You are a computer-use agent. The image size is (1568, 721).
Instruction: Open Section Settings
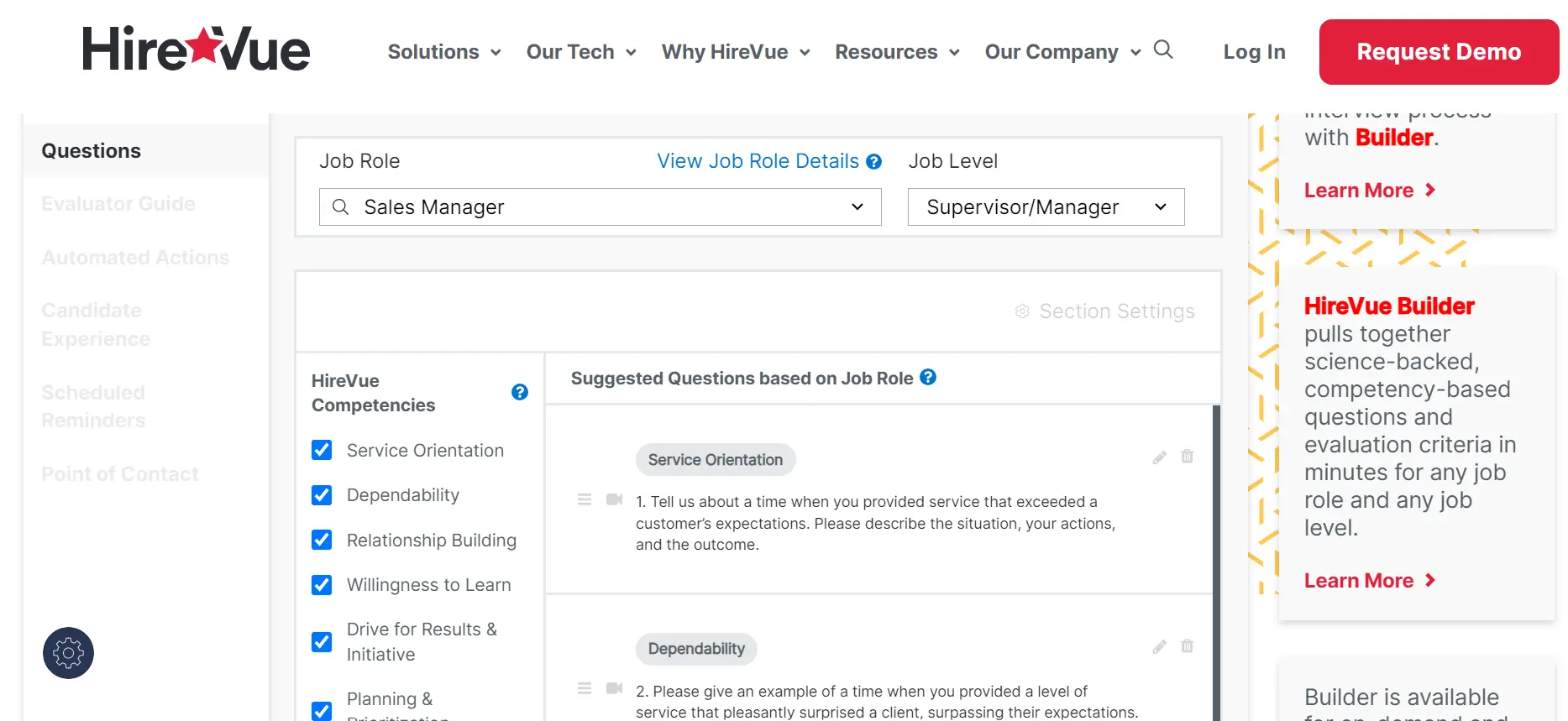pyautogui.click(x=1105, y=311)
